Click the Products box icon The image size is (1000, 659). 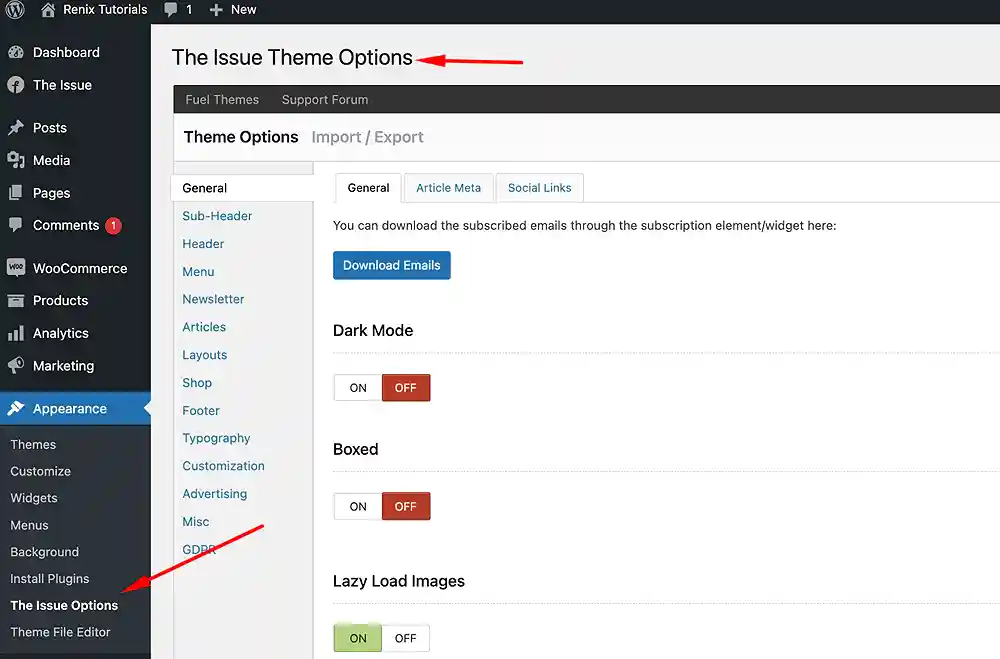click(16, 300)
